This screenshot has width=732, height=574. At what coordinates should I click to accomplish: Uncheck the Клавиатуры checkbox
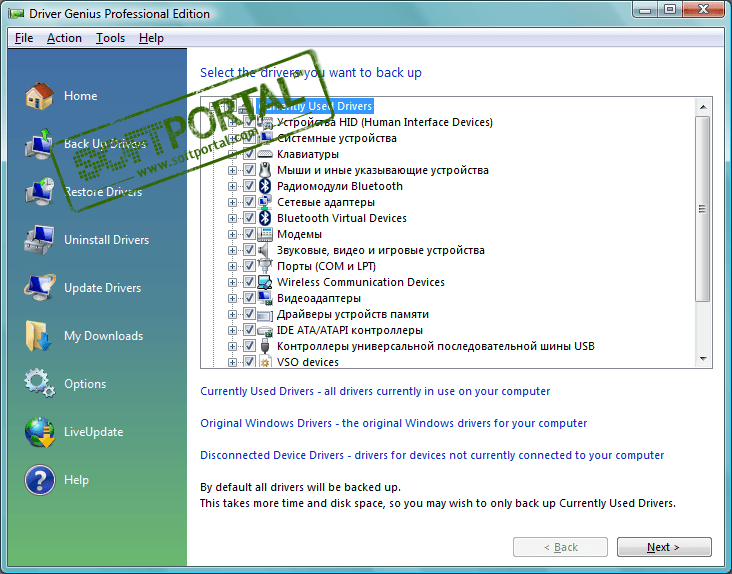[x=249, y=154]
